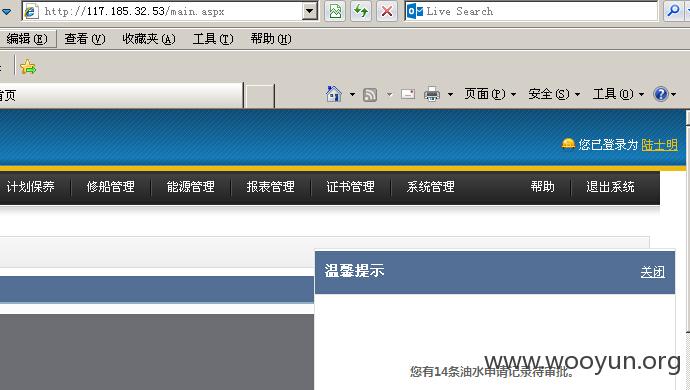Open the recent pages arrow left of address bar
This screenshot has height=390, width=690.
tap(7, 11)
